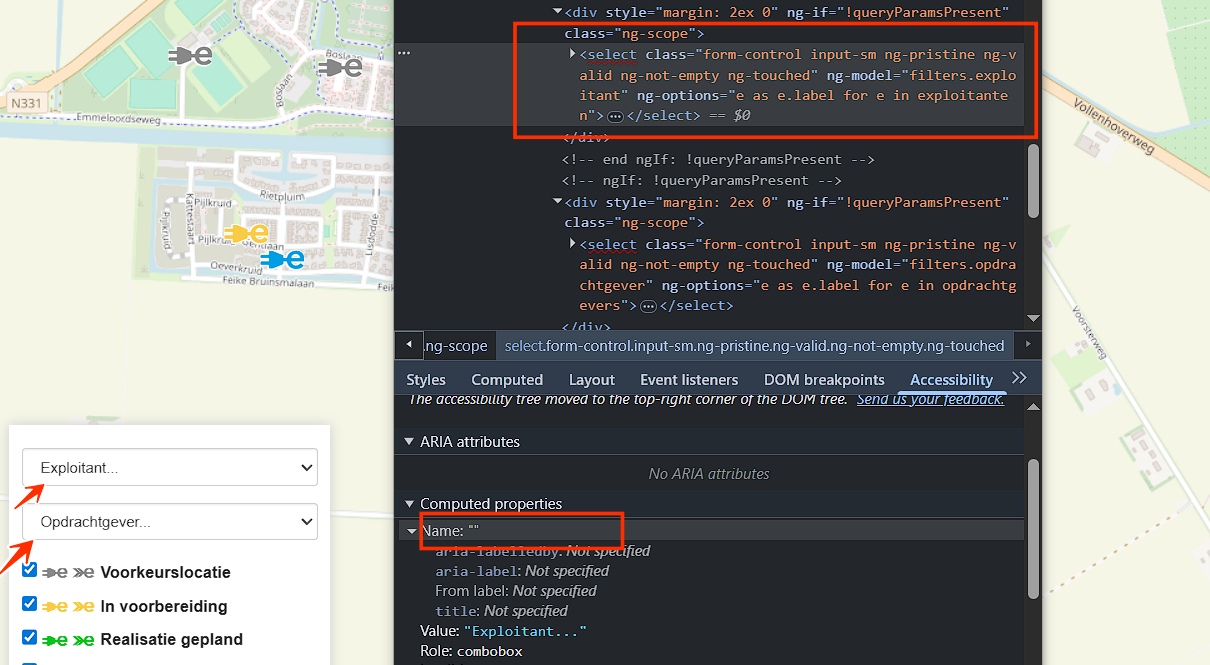This screenshot has height=665, width=1210.
Task: Click the DOM tree vertical scrollbar
Action: pos(1033,180)
